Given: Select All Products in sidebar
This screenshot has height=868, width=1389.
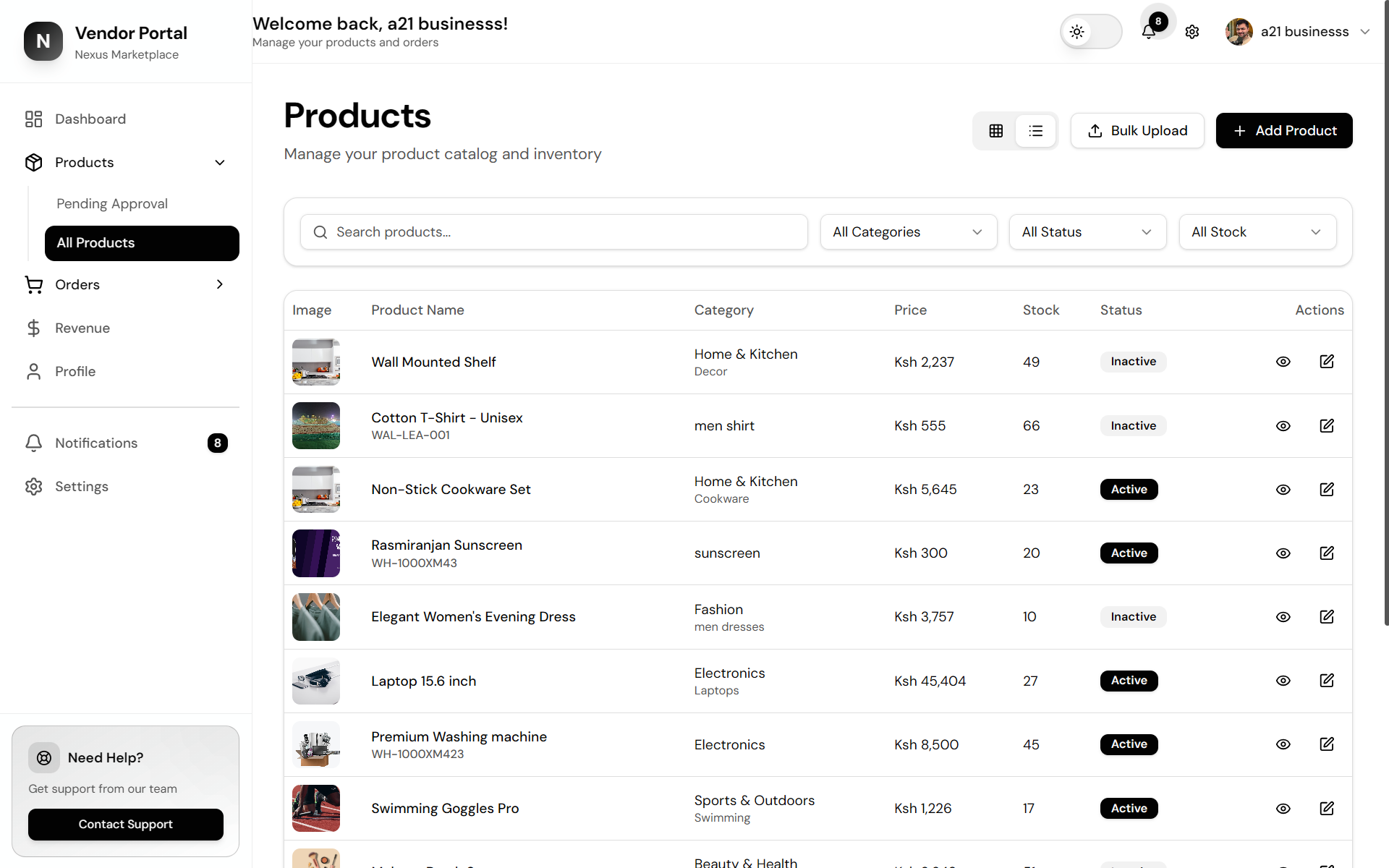Looking at the screenshot, I should pyautogui.click(x=142, y=243).
